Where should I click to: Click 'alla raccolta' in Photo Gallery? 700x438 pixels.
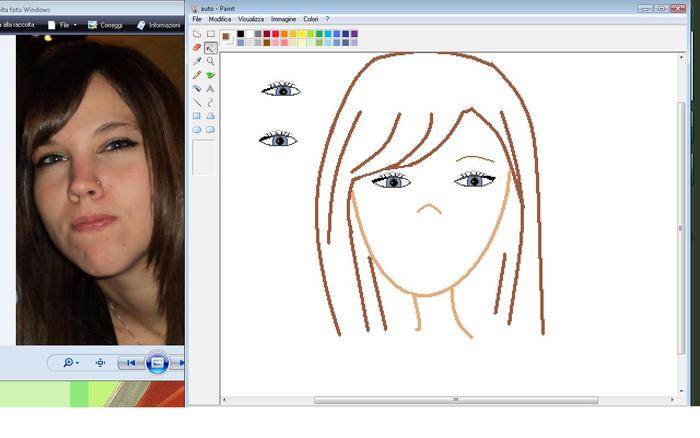[18, 25]
